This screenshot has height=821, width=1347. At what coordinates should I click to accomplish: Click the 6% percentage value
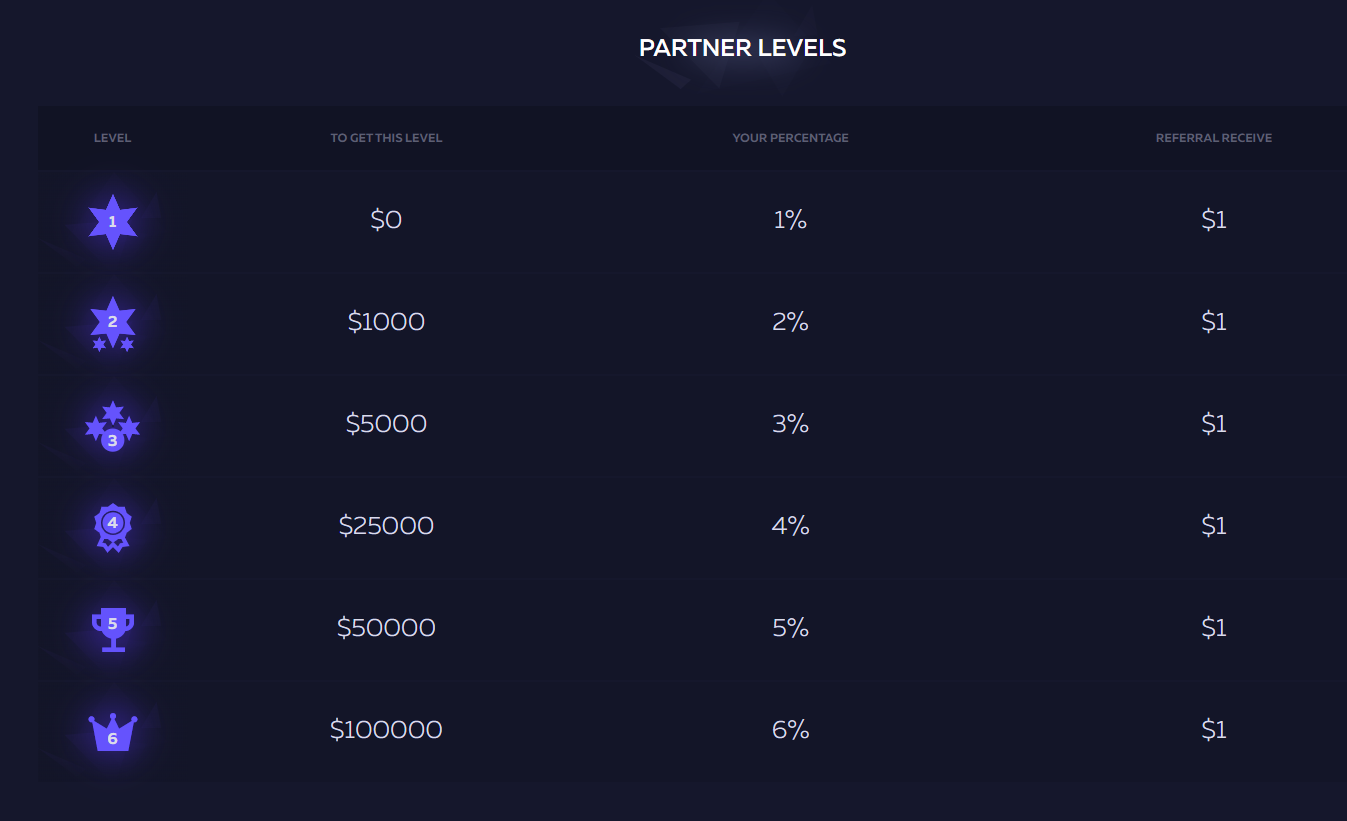pyautogui.click(x=790, y=730)
